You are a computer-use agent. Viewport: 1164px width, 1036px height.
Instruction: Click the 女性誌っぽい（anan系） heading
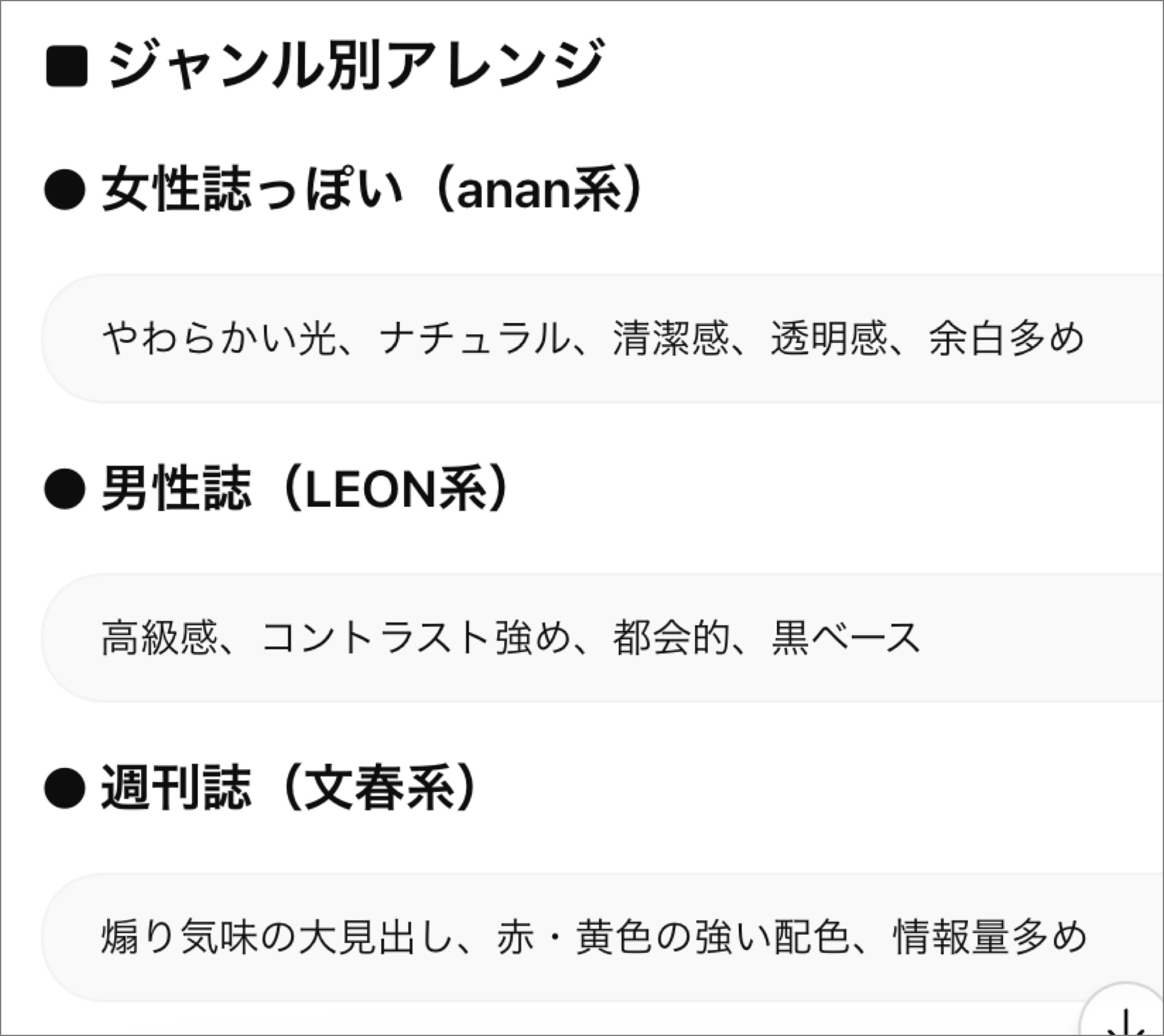[371, 189]
